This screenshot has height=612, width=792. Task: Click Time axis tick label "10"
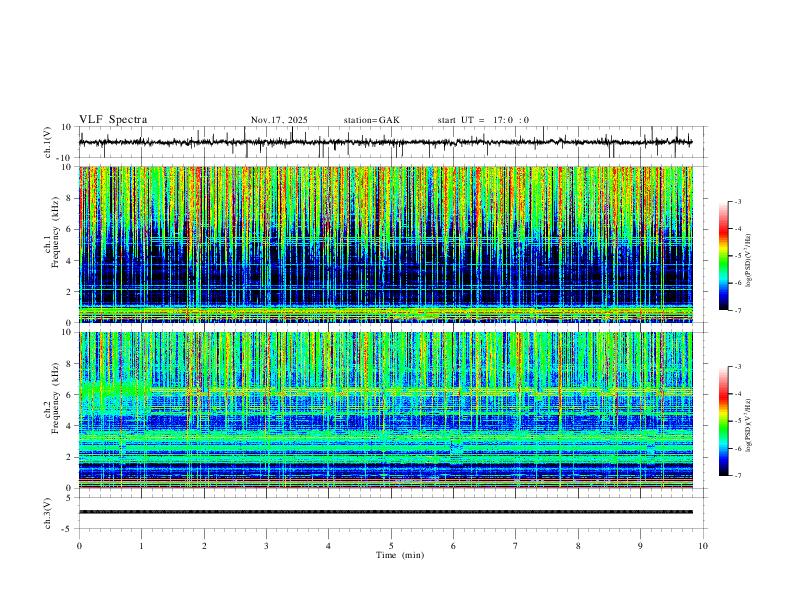pos(703,546)
